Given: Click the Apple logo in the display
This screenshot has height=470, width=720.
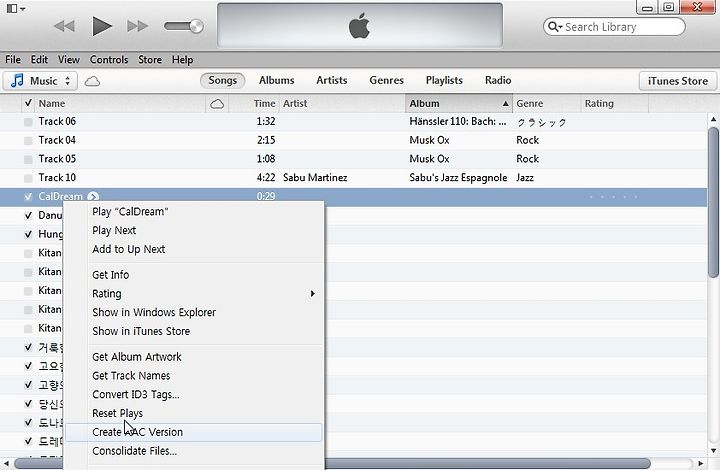Looking at the screenshot, I should pyautogui.click(x=360, y=25).
